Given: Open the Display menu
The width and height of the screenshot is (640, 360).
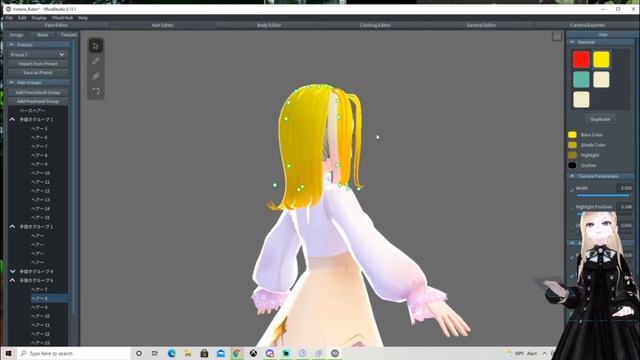Looking at the screenshot, I should (x=39, y=18).
